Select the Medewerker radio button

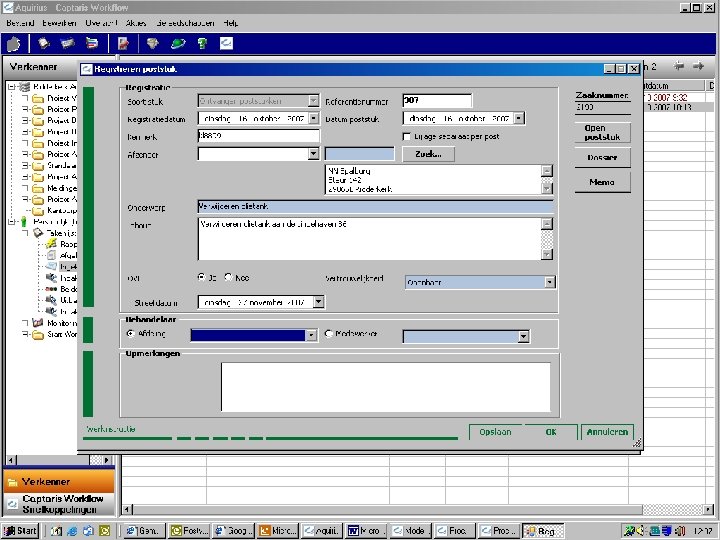click(329, 334)
